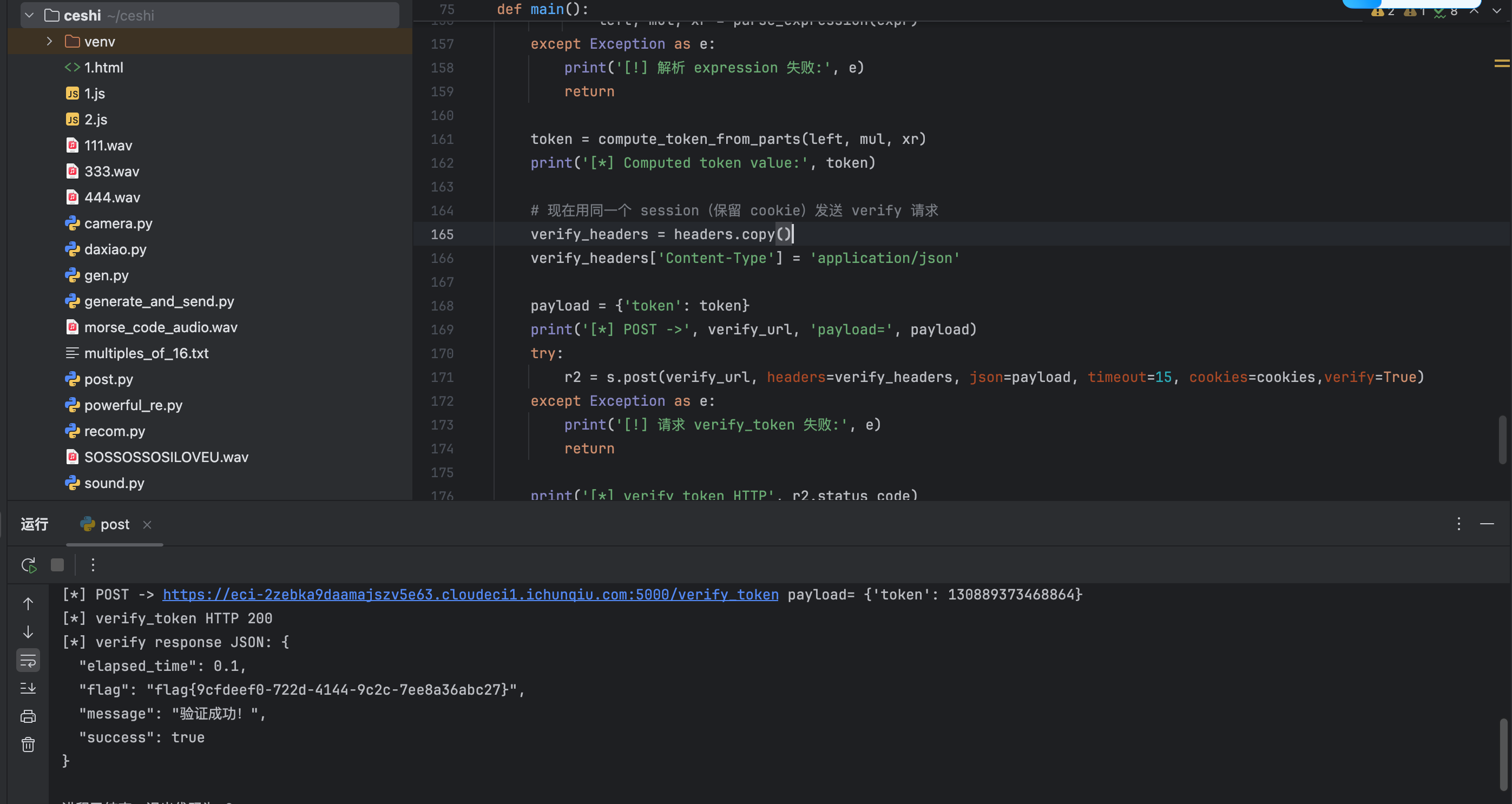Open run panel options three-dot menu
This screenshot has height=804, width=1512.
(1458, 524)
